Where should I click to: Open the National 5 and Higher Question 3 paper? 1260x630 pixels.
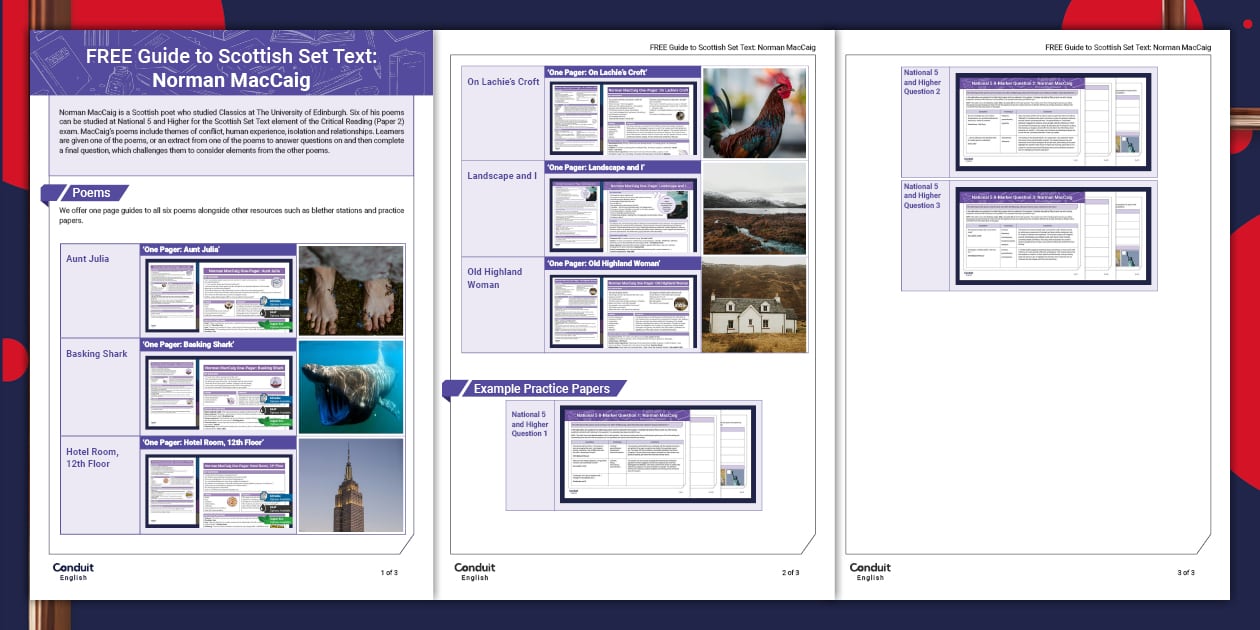(x=1053, y=235)
